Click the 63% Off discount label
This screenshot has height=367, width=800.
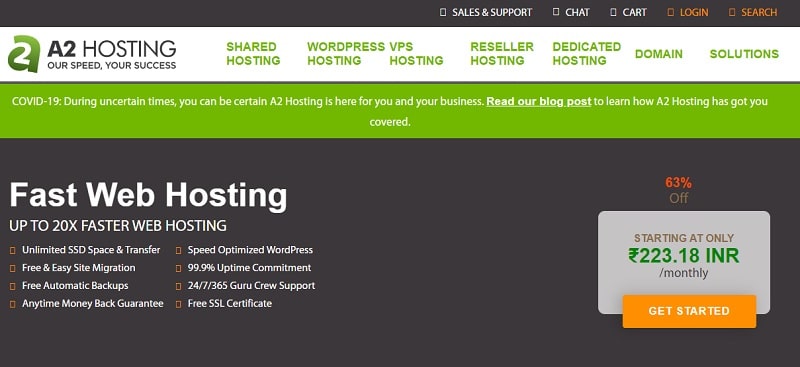pos(679,190)
